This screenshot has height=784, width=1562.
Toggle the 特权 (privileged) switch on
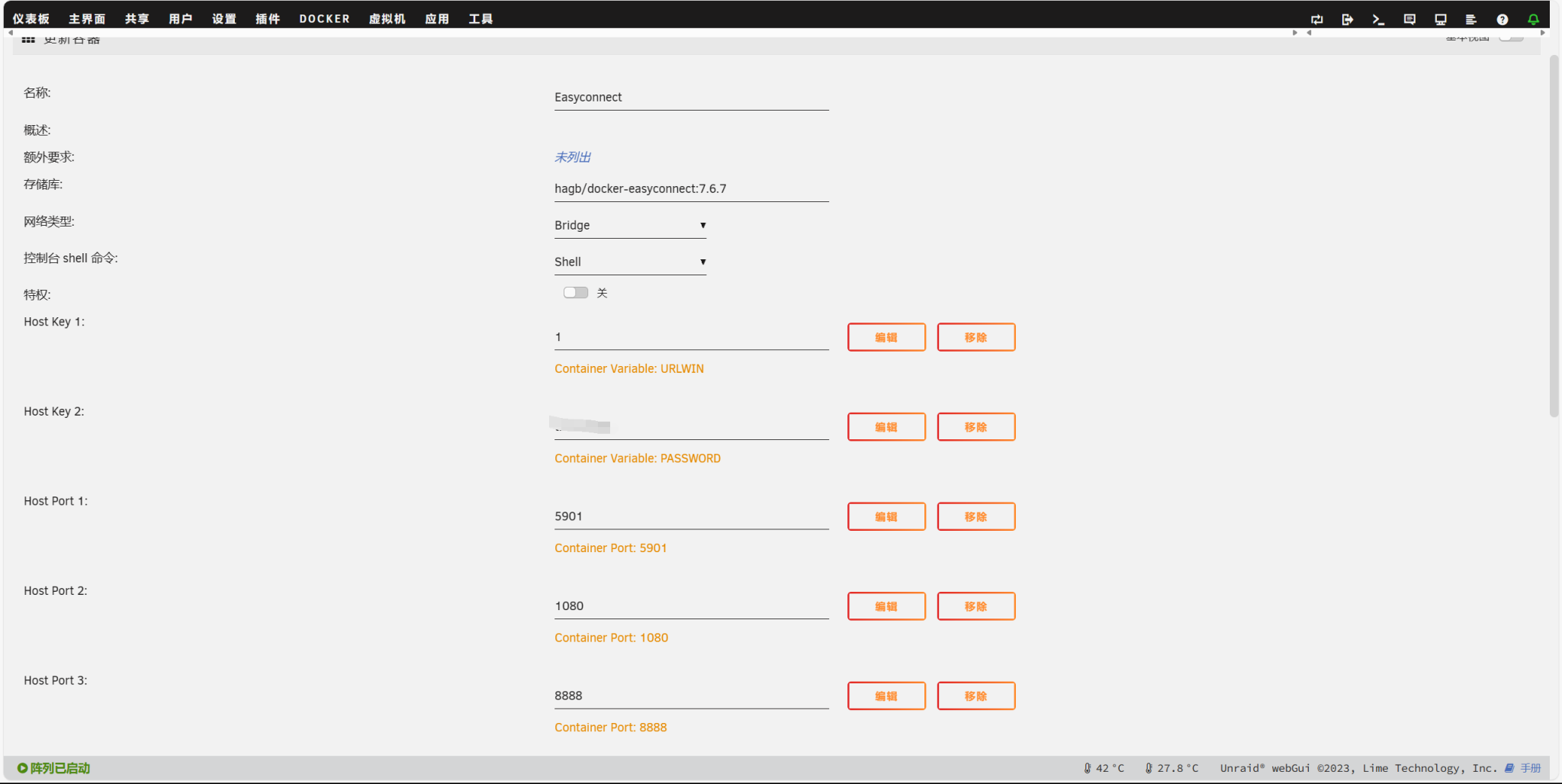pos(575,293)
